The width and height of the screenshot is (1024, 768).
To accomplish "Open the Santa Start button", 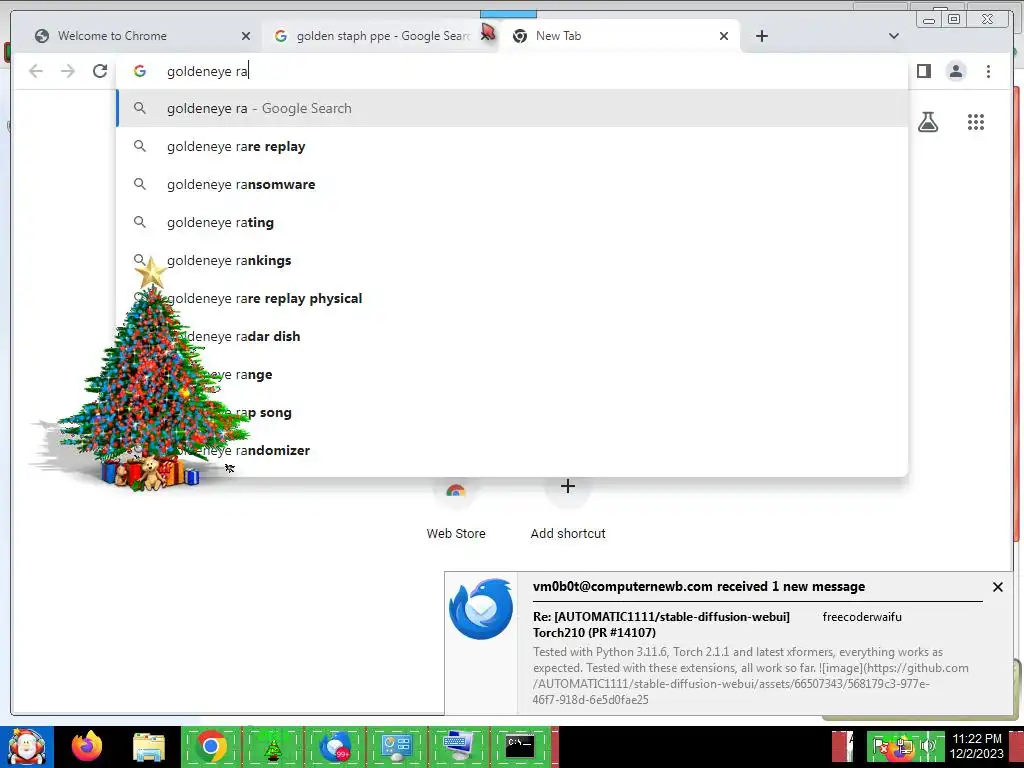I will [x=27, y=747].
